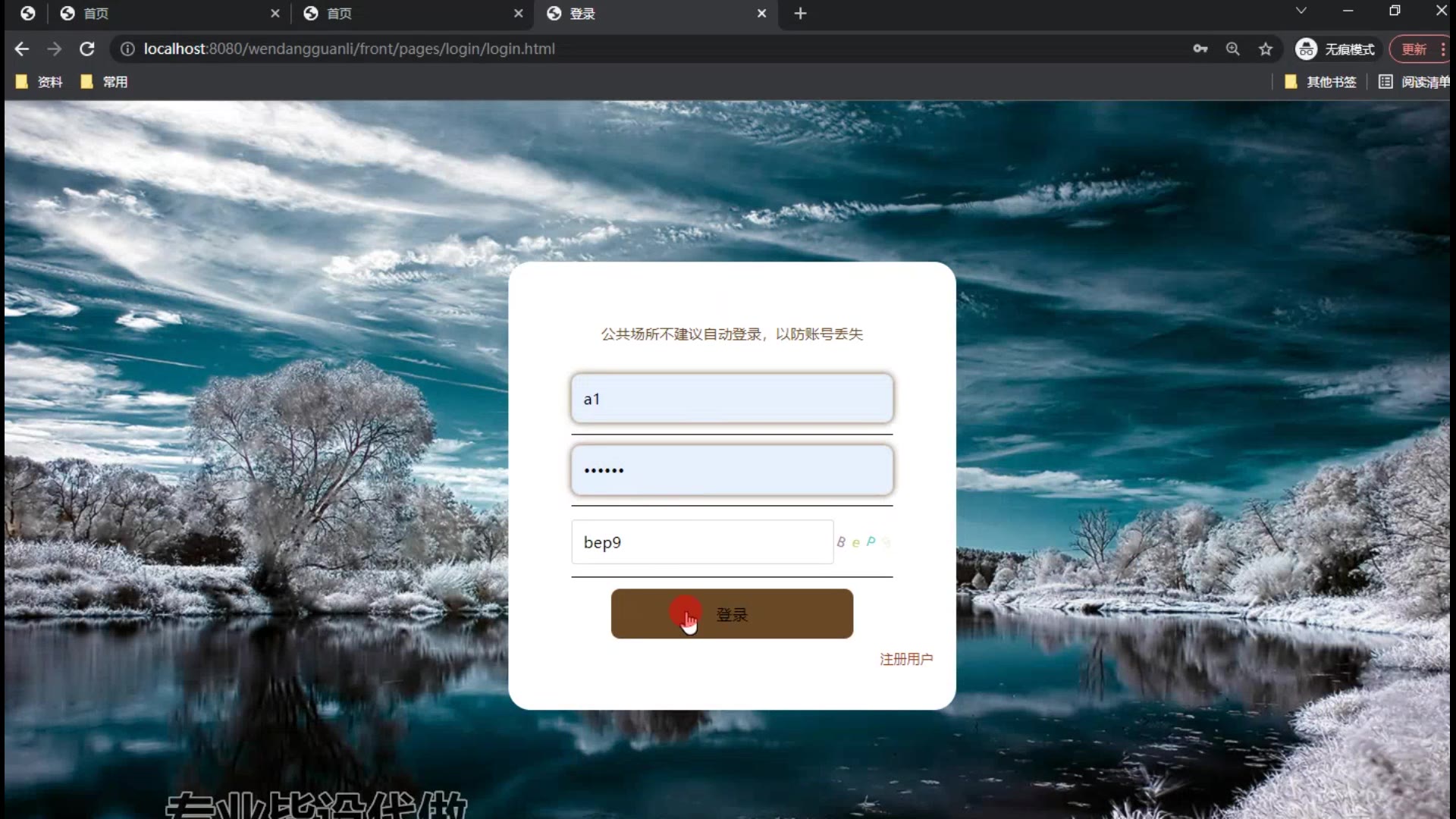The height and width of the screenshot is (819, 1456).
Task: Click the site information icon in address bar
Action: pos(127,49)
